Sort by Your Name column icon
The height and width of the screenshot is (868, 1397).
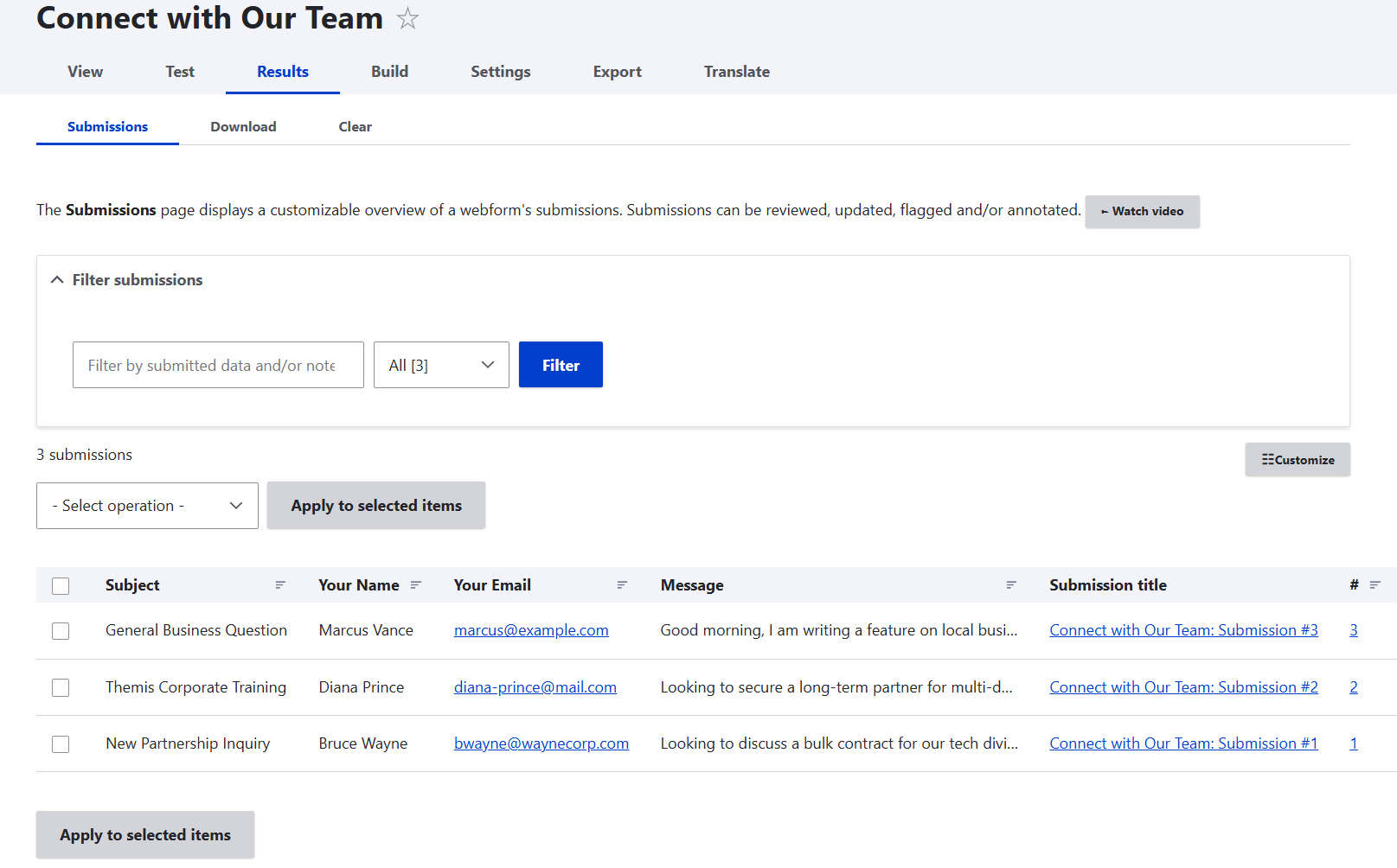[x=416, y=585]
